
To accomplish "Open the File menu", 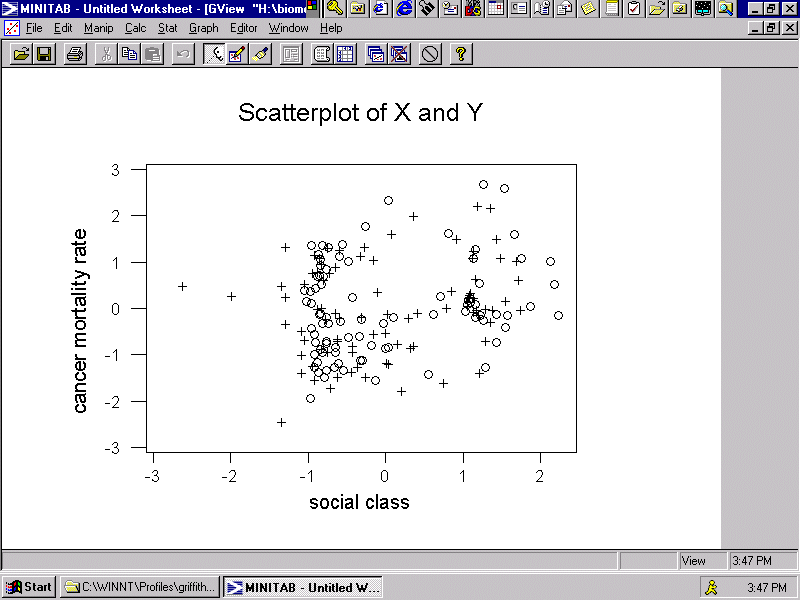I will coord(34,28).
